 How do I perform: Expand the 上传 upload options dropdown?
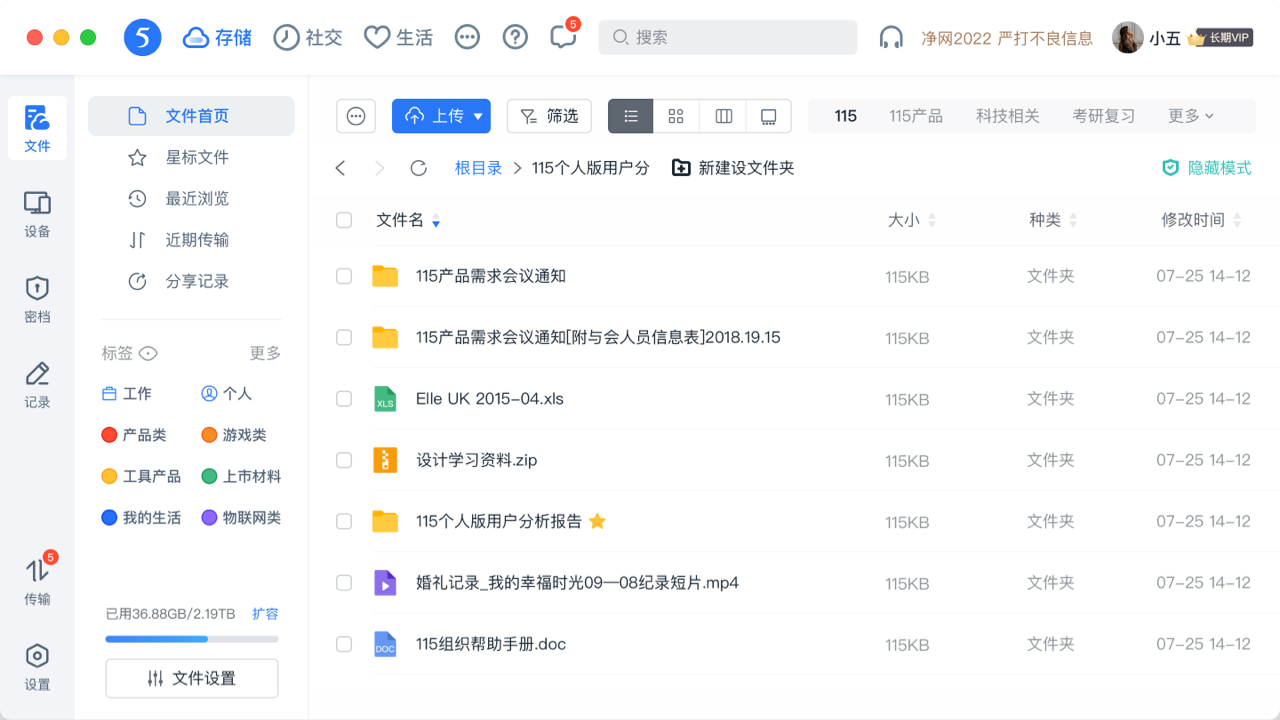point(478,116)
